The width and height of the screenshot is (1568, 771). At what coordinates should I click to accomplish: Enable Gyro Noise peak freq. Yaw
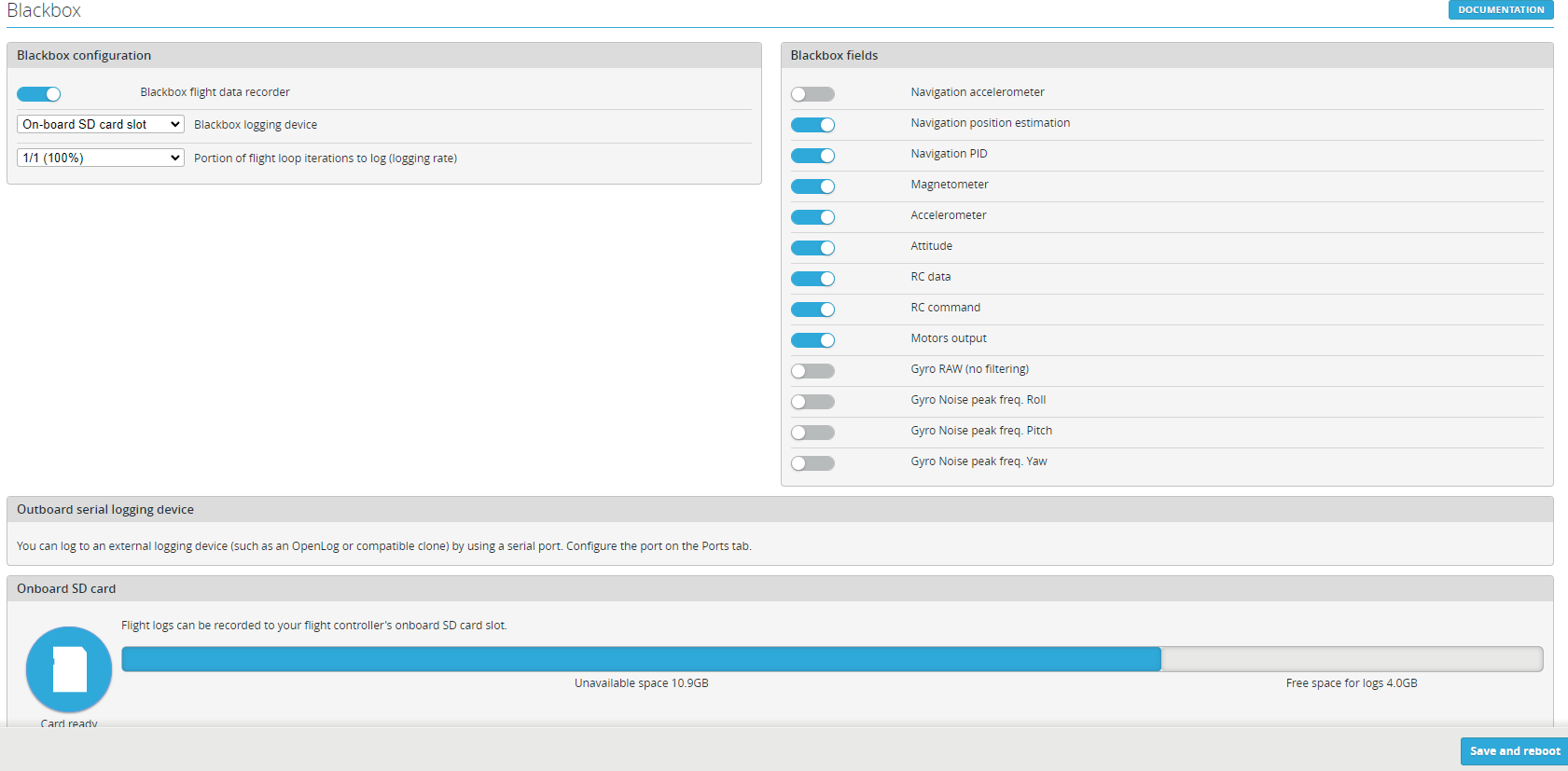[812, 463]
